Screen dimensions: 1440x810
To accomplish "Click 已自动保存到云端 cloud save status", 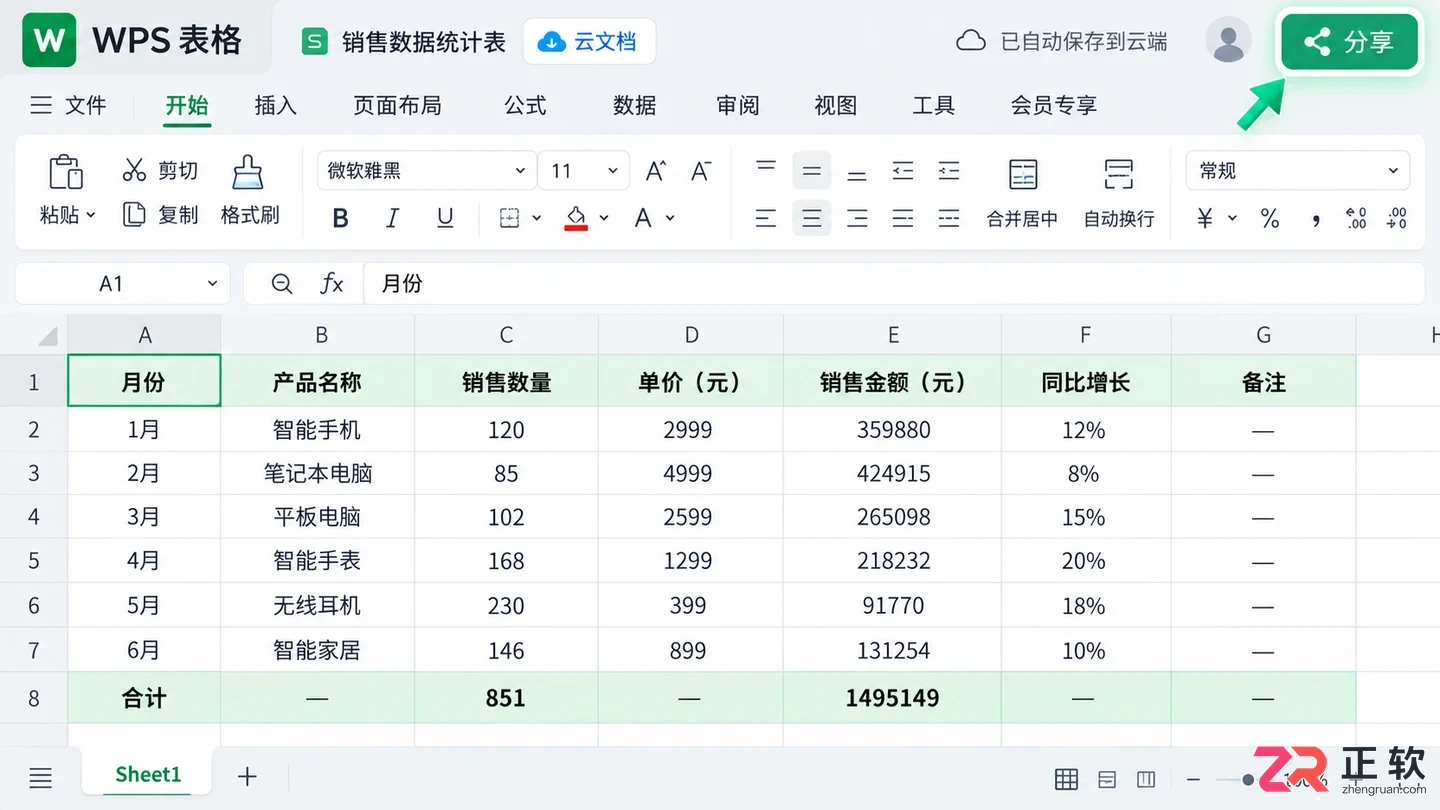I will (1062, 42).
